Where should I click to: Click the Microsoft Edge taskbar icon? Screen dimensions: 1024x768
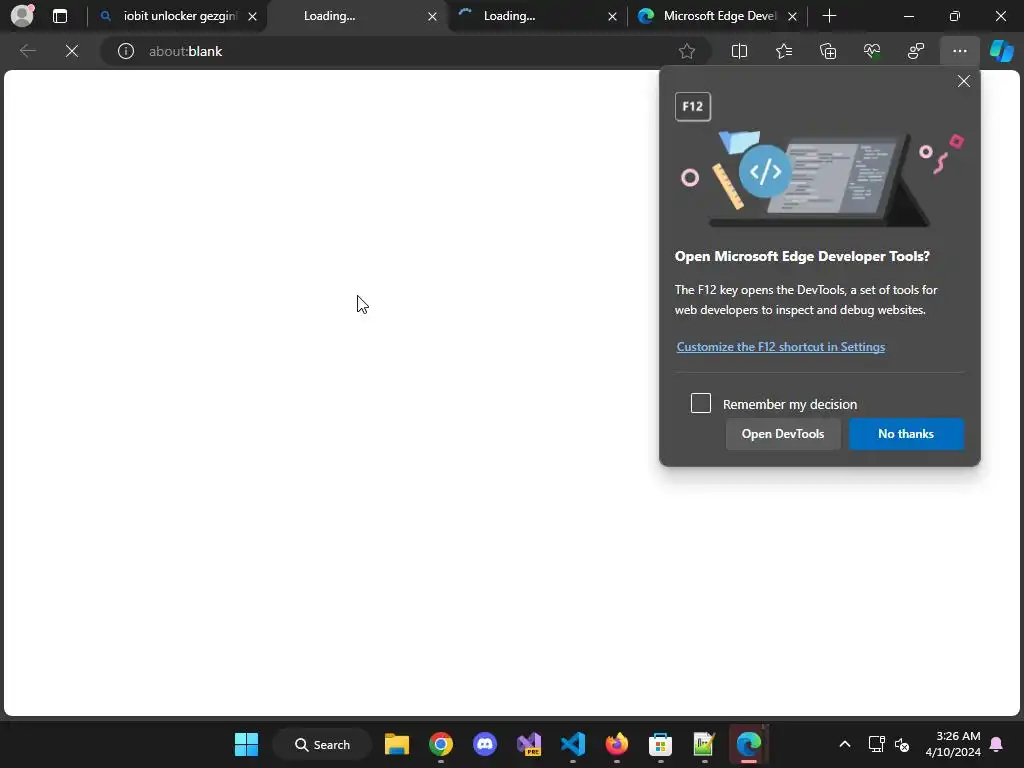pyautogui.click(x=748, y=744)
